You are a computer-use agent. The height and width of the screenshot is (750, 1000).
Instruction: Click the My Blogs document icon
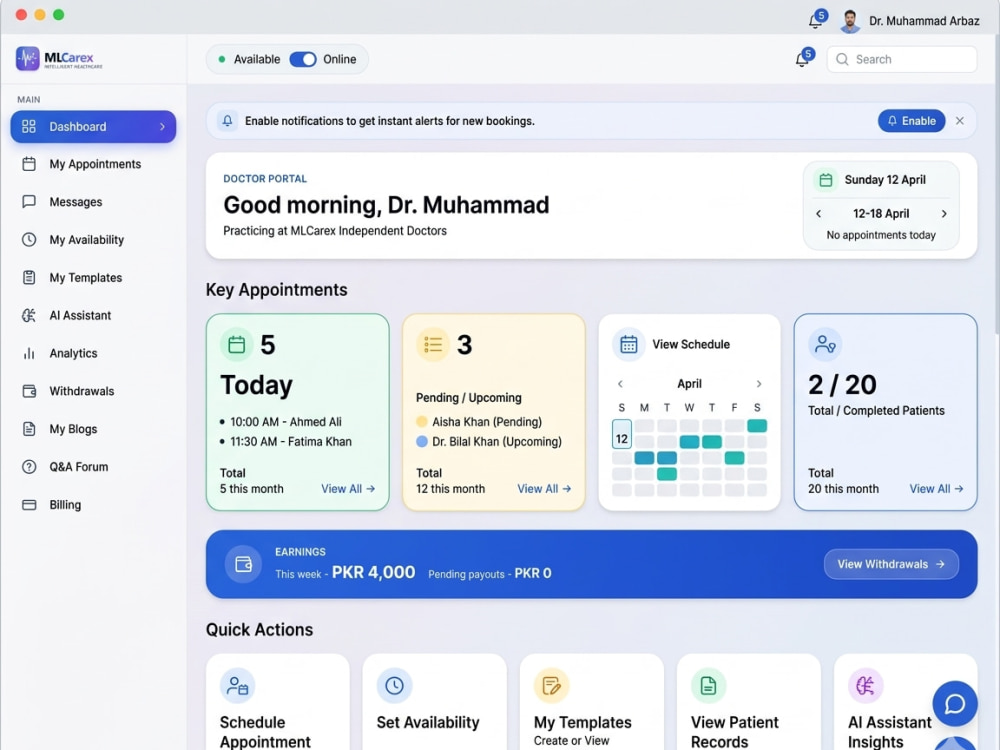tap(29, 429)
